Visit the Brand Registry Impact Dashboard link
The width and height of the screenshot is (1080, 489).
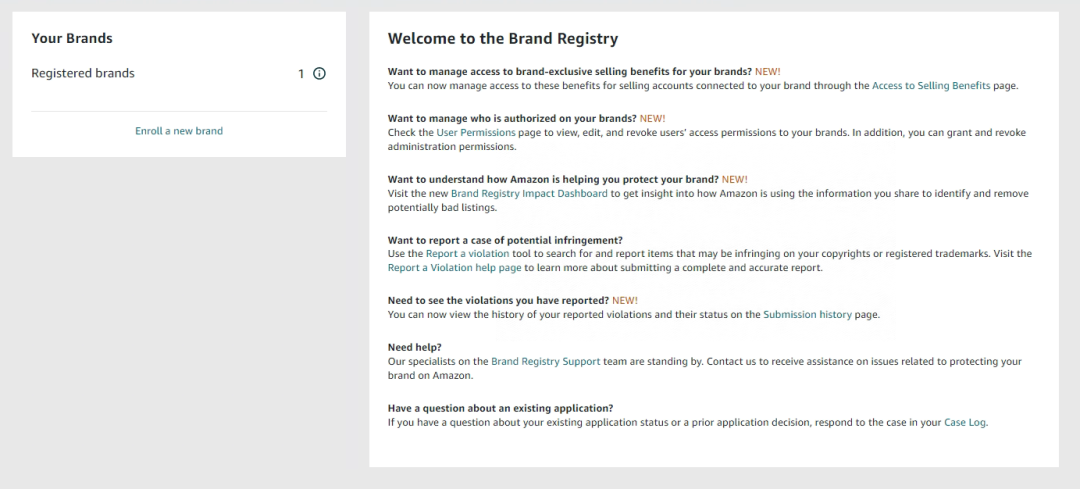(x=529, y=194)
